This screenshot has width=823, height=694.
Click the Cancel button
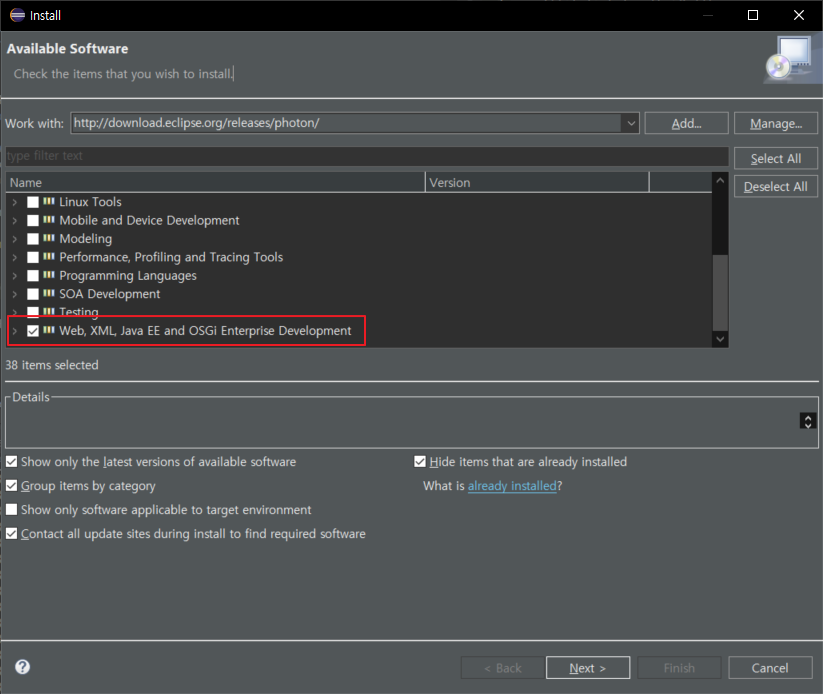(x=770, y=668)
